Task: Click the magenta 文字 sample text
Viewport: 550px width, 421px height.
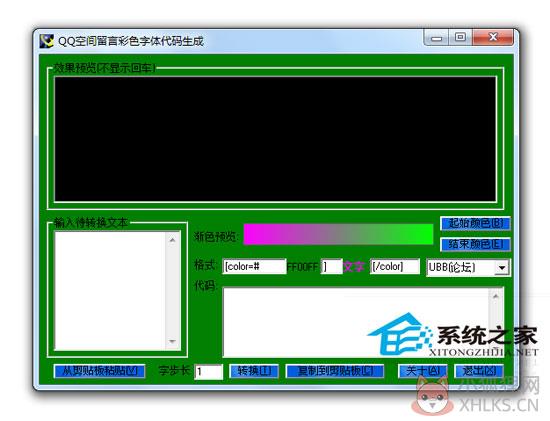Action: (x=354, y=267)
